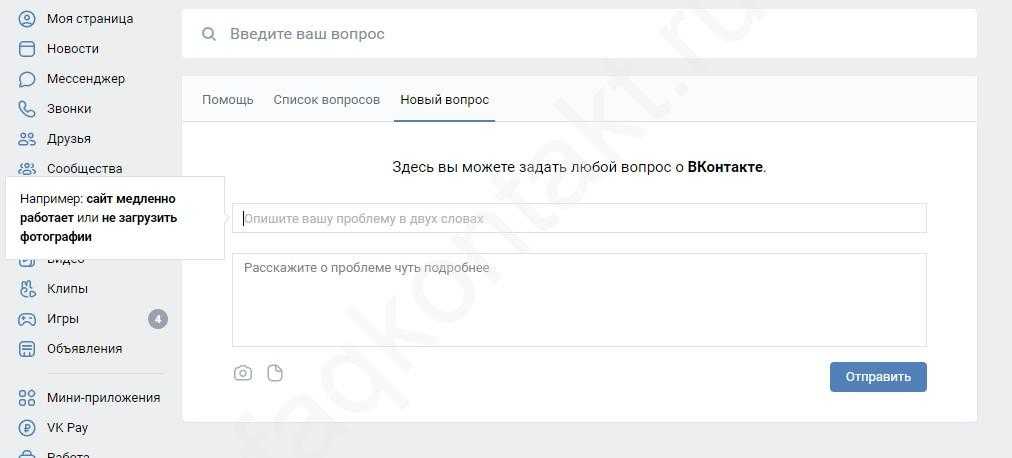Screen dimensions: 1012x458
Task: Attach a photo using camera icon
Action: point(243,373)
